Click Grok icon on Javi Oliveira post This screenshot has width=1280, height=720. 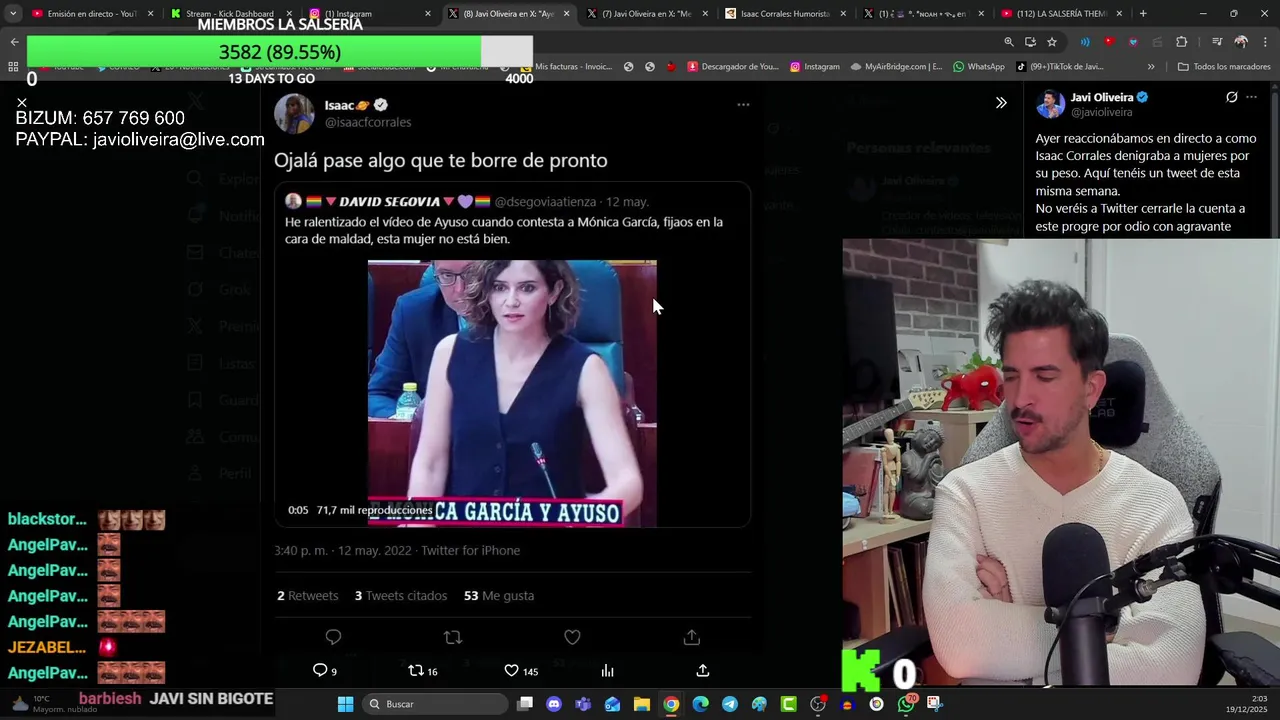(x=1232, y=97)
